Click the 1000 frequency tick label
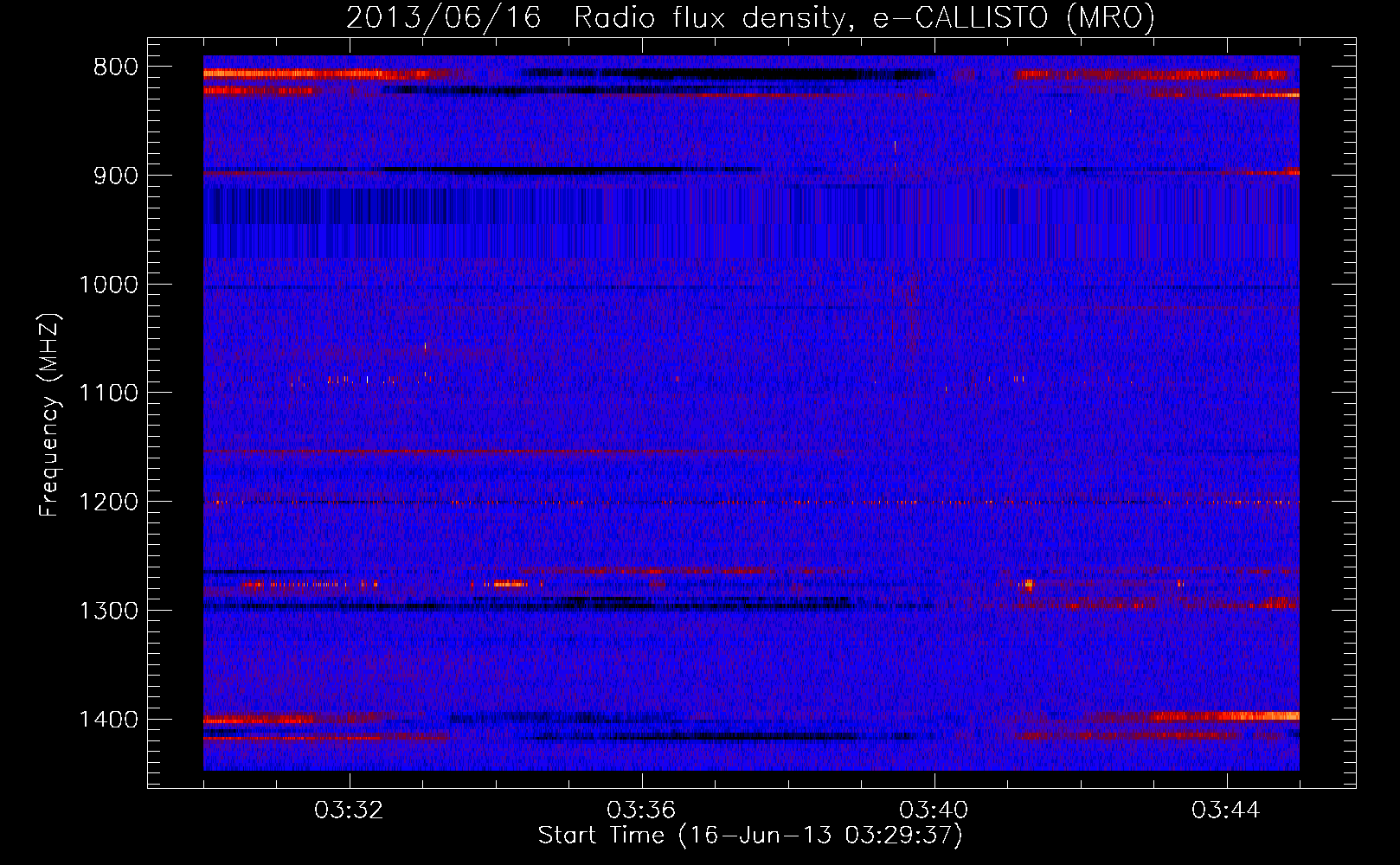The height and width of the screenshot is (865, 1400). [108, 285]
